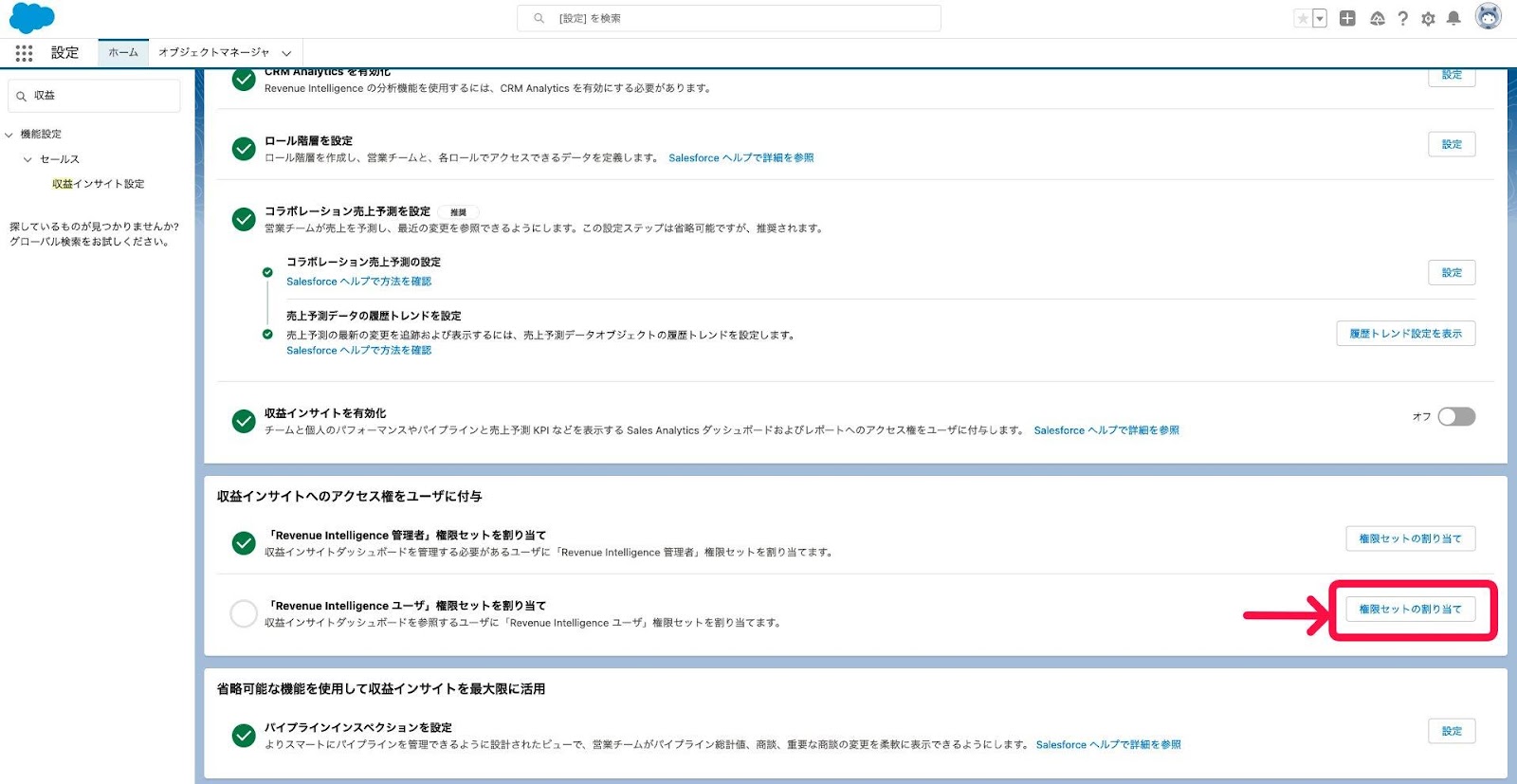Open the global actions plus icon

pos(1347,18)
